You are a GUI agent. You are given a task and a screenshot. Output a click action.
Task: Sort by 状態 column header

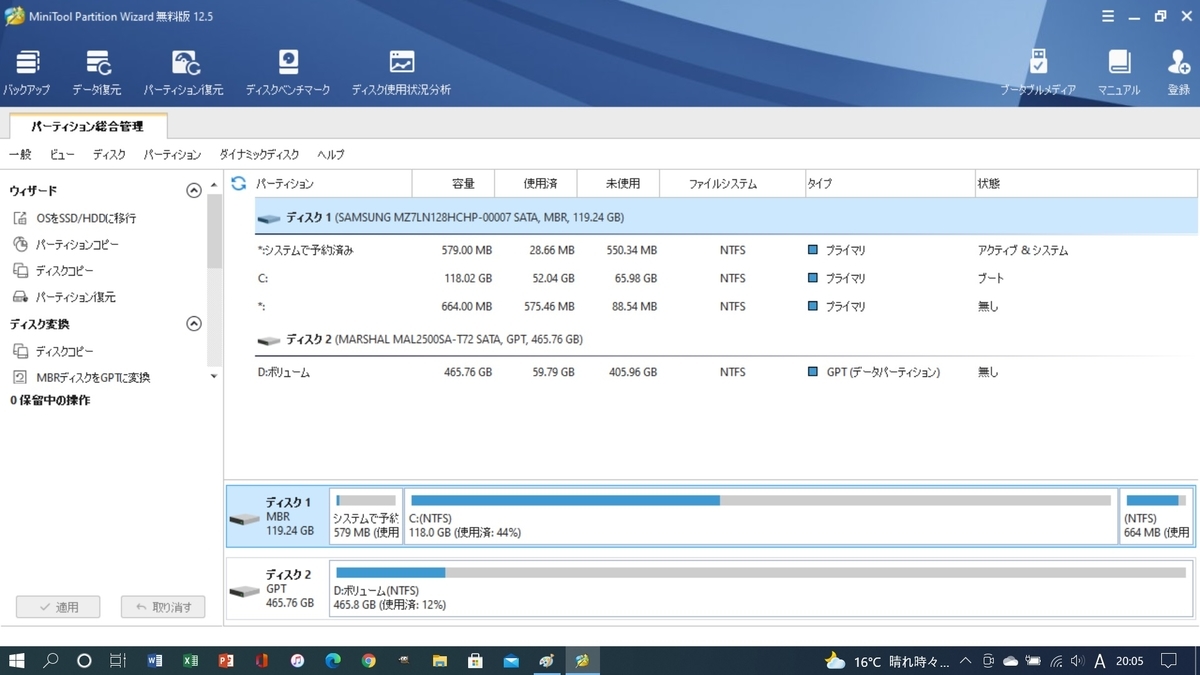[x=1086, y=184]
